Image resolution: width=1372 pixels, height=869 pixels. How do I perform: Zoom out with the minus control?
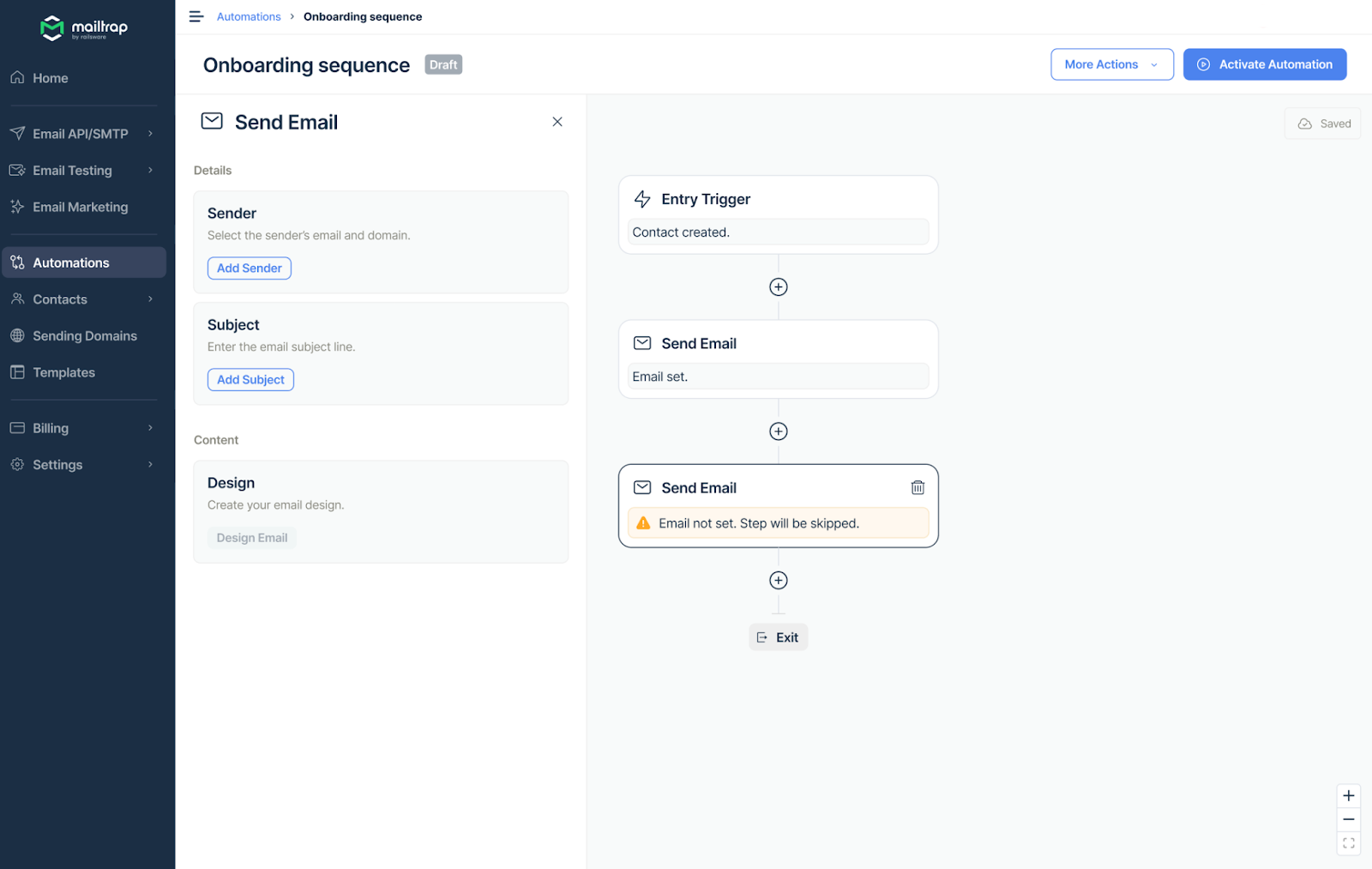pyautogui.click(x=1348, y=819)
